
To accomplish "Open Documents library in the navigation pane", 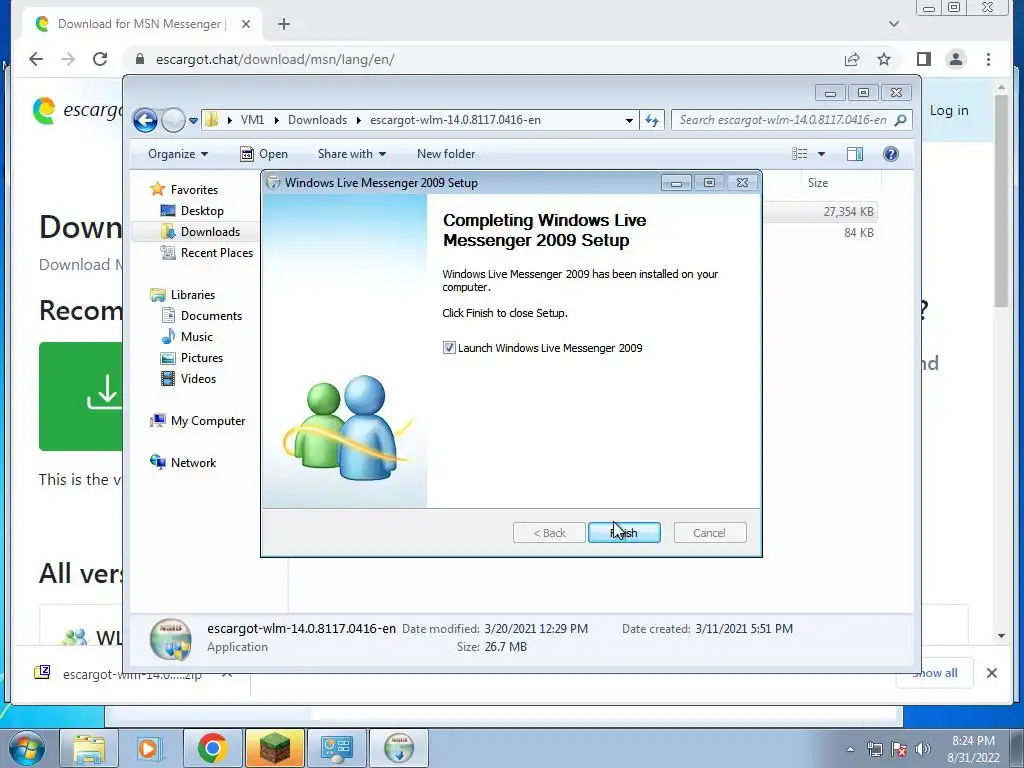I will click(x=211, y=315).
